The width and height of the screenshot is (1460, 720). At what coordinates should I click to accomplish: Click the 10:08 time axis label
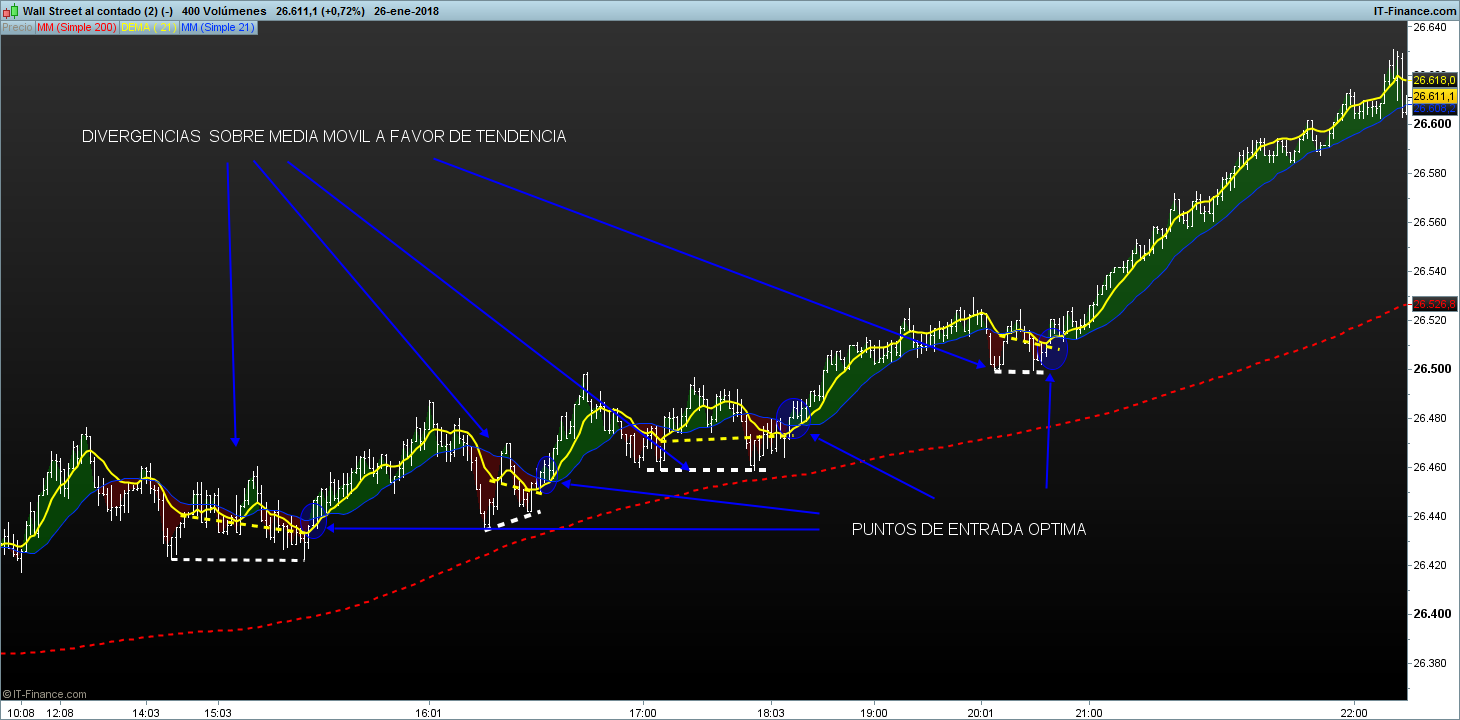click(x=22, y=712)
